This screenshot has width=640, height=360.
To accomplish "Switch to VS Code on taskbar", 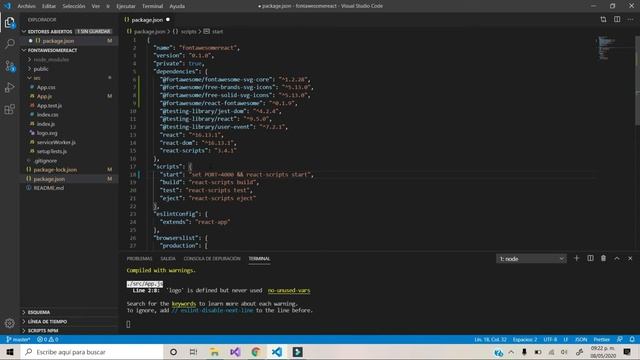I will click(x=277, y=352).
